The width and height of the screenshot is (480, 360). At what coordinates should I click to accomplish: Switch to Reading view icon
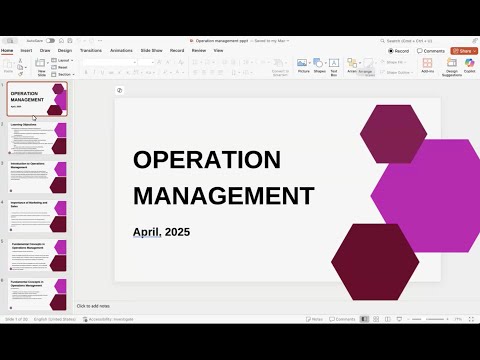[x=388, y=319]
